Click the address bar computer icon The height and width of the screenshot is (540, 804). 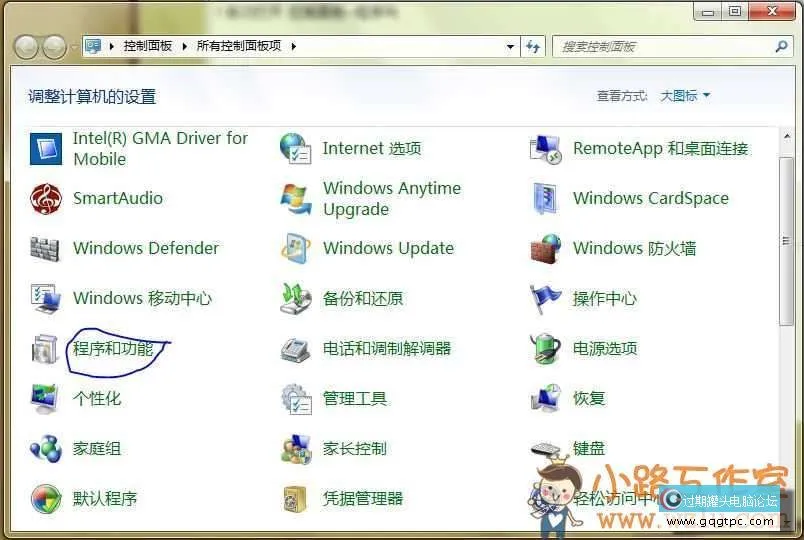(93, 46)
